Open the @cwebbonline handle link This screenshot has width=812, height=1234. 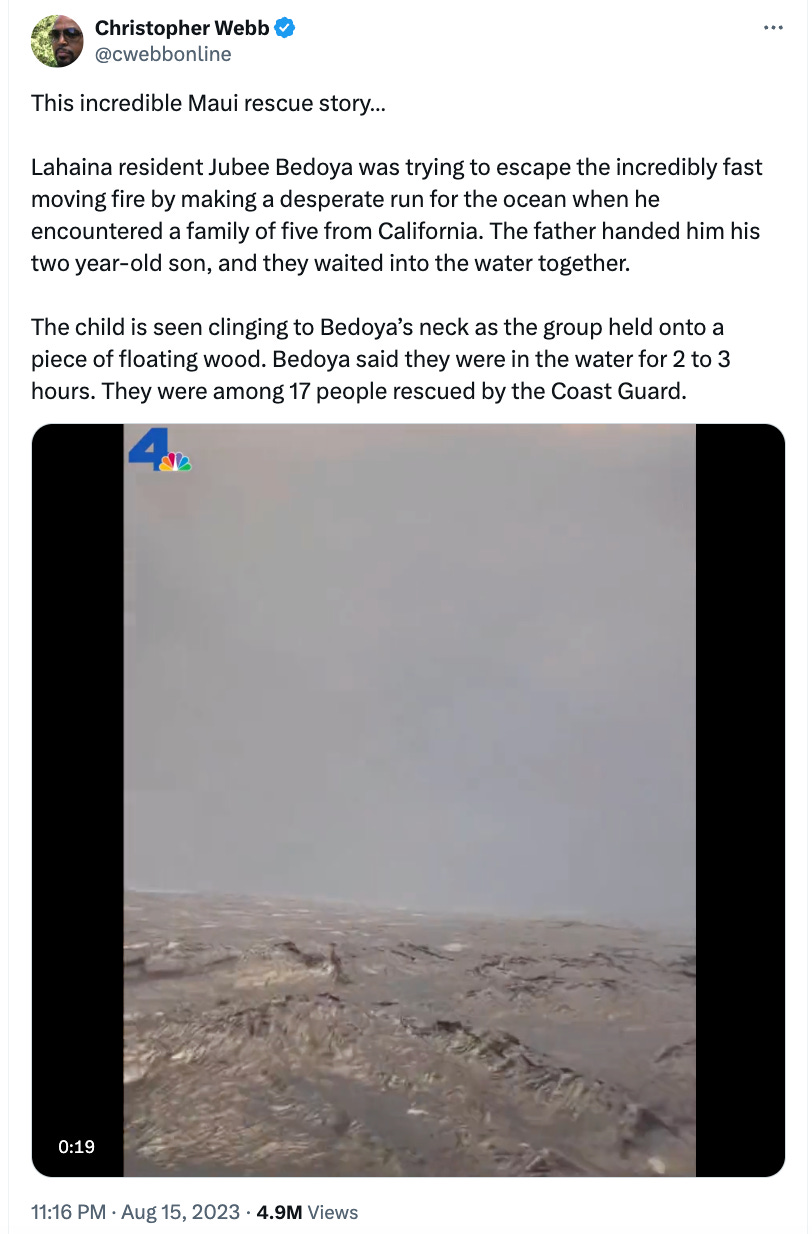pos(163,54)
